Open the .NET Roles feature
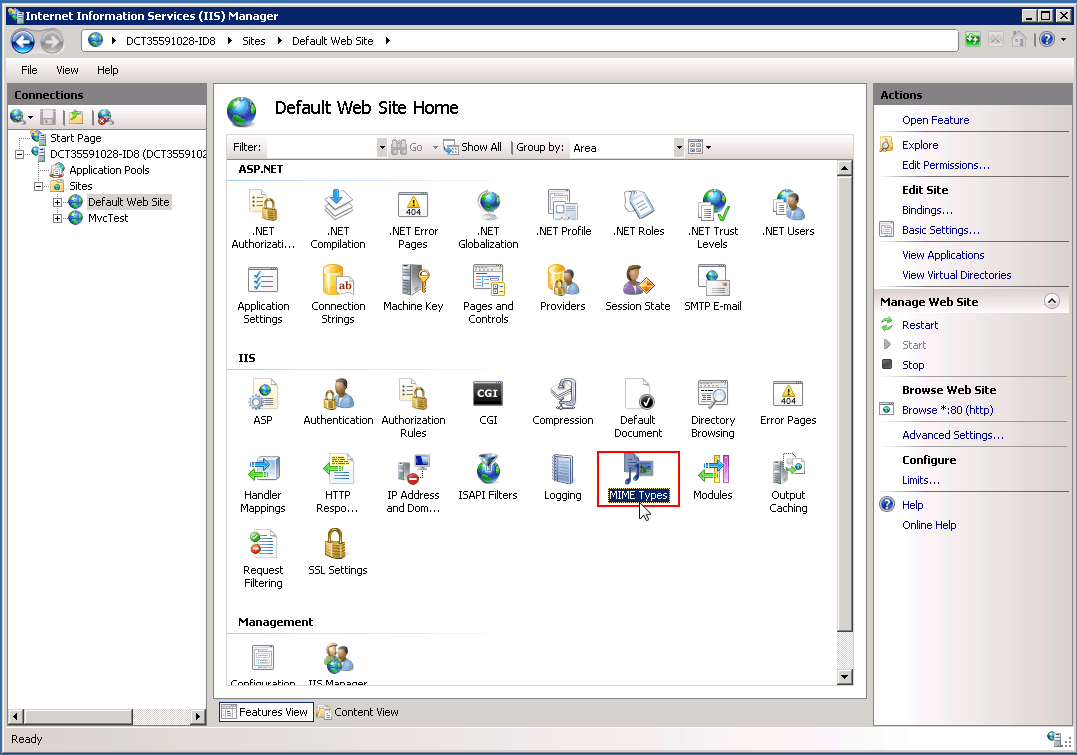The width and height of the screenshot is (1077, 755). (x=638, y=213)
